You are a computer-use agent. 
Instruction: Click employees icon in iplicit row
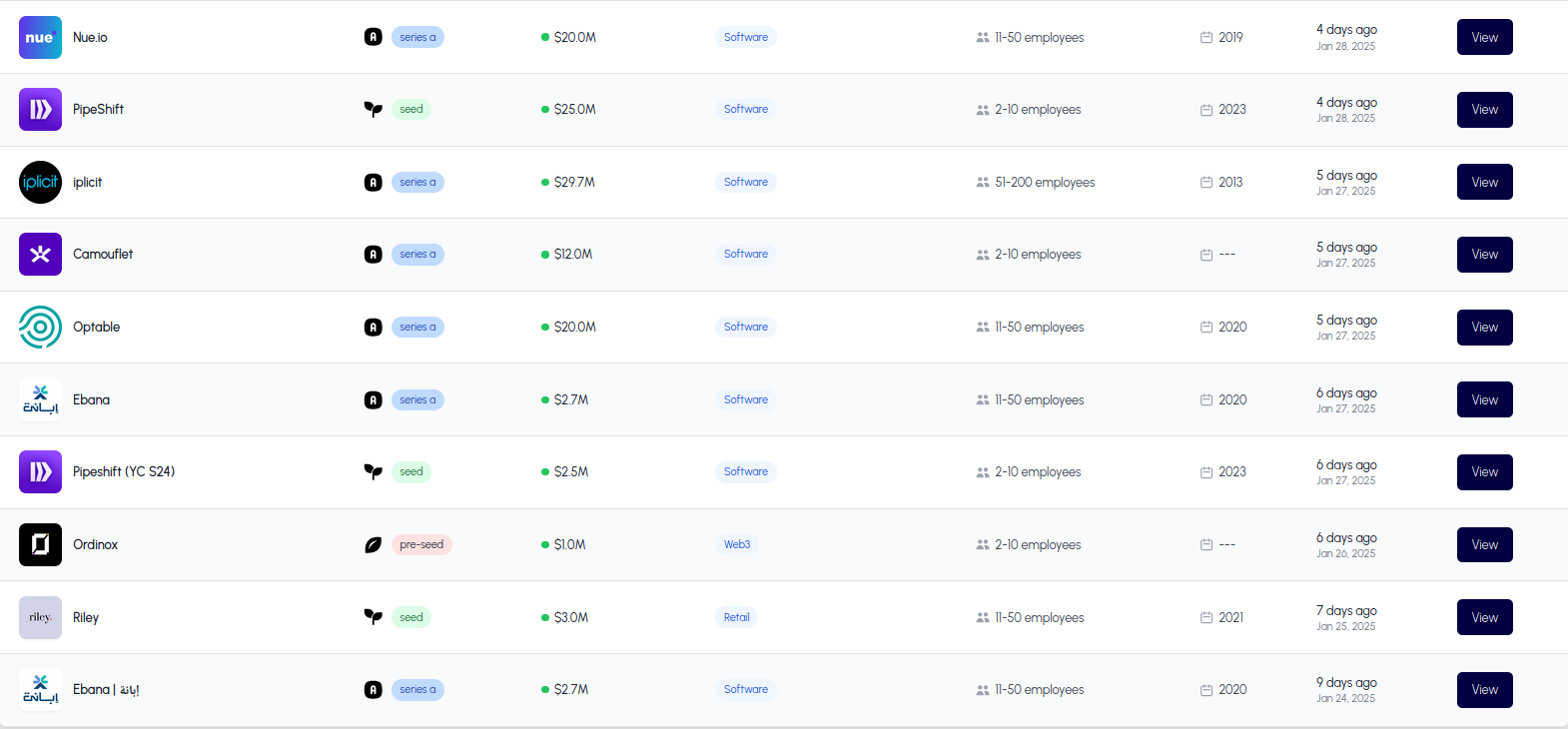point(983,182)
